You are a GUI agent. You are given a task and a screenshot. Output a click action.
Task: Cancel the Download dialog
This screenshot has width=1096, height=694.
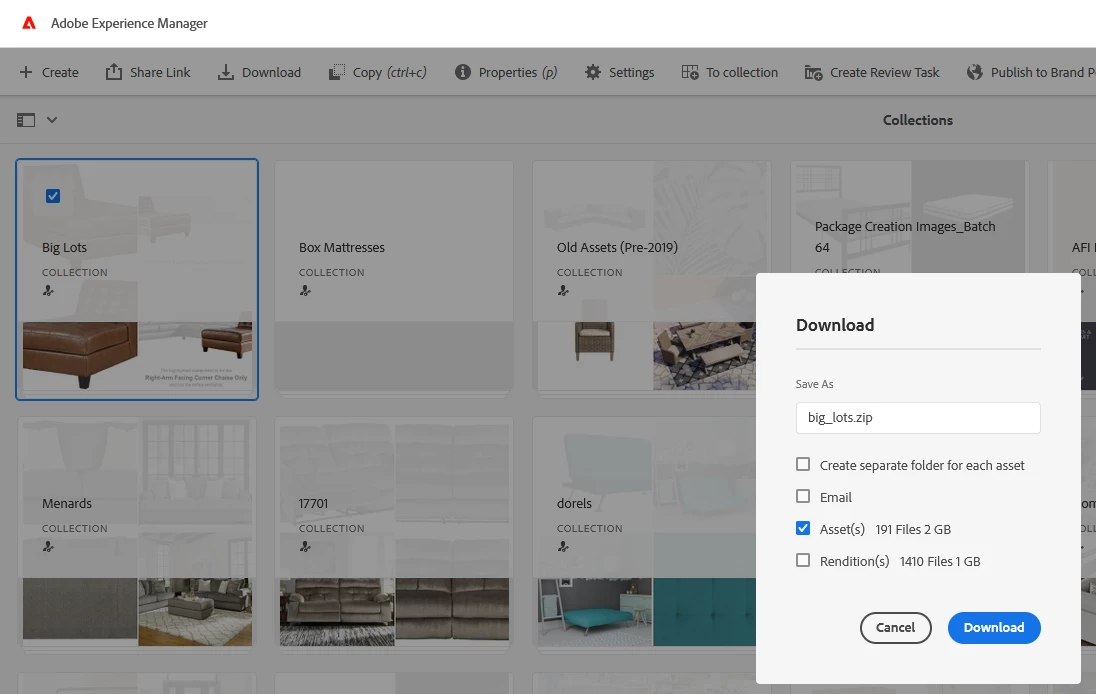pos(895,628)
